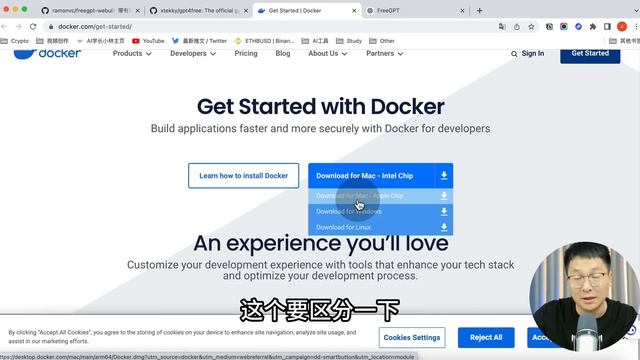Click the Linux download arrow icon

[x=444, y=227]
